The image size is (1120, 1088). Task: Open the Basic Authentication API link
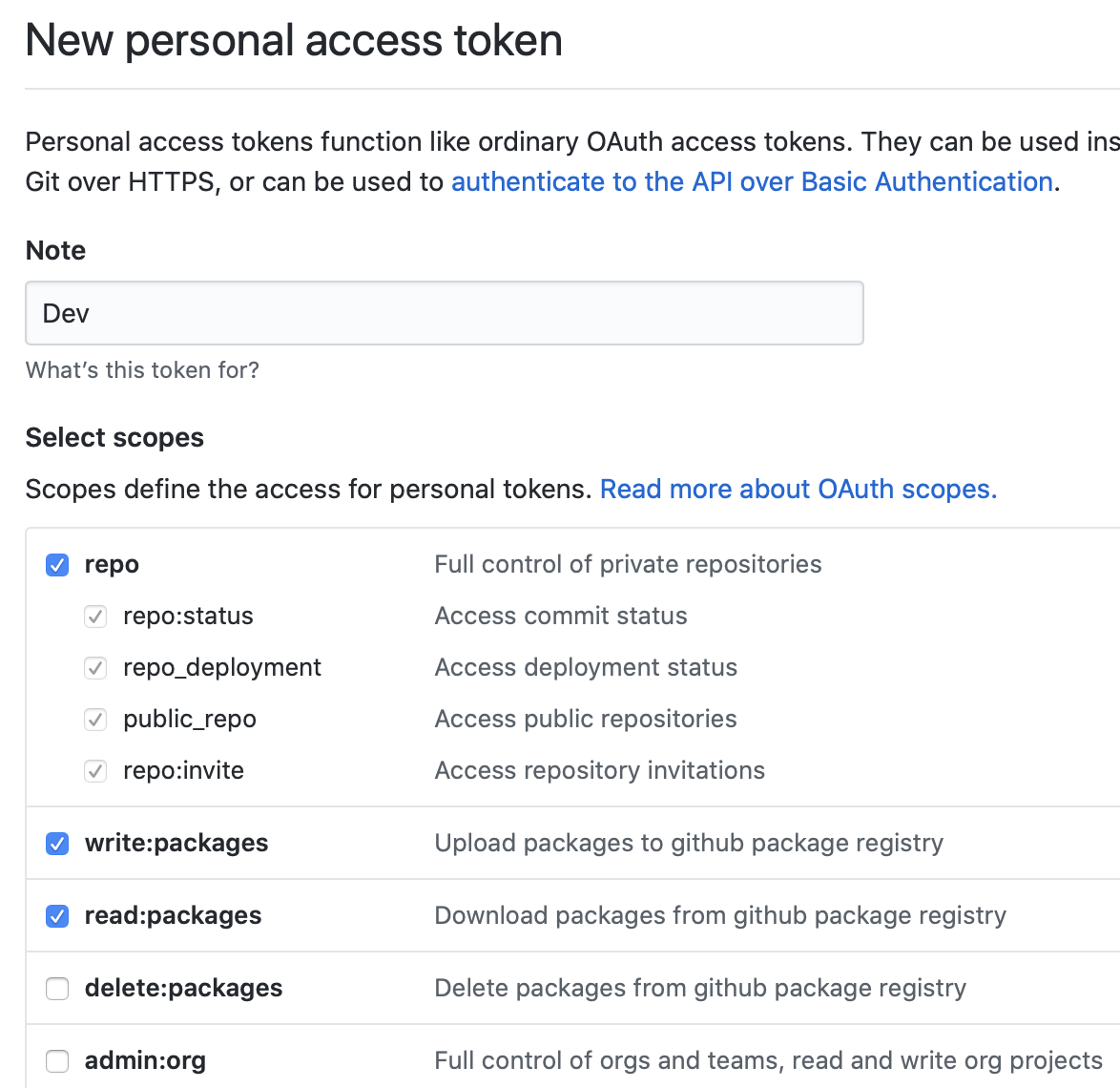coord(752,181)
